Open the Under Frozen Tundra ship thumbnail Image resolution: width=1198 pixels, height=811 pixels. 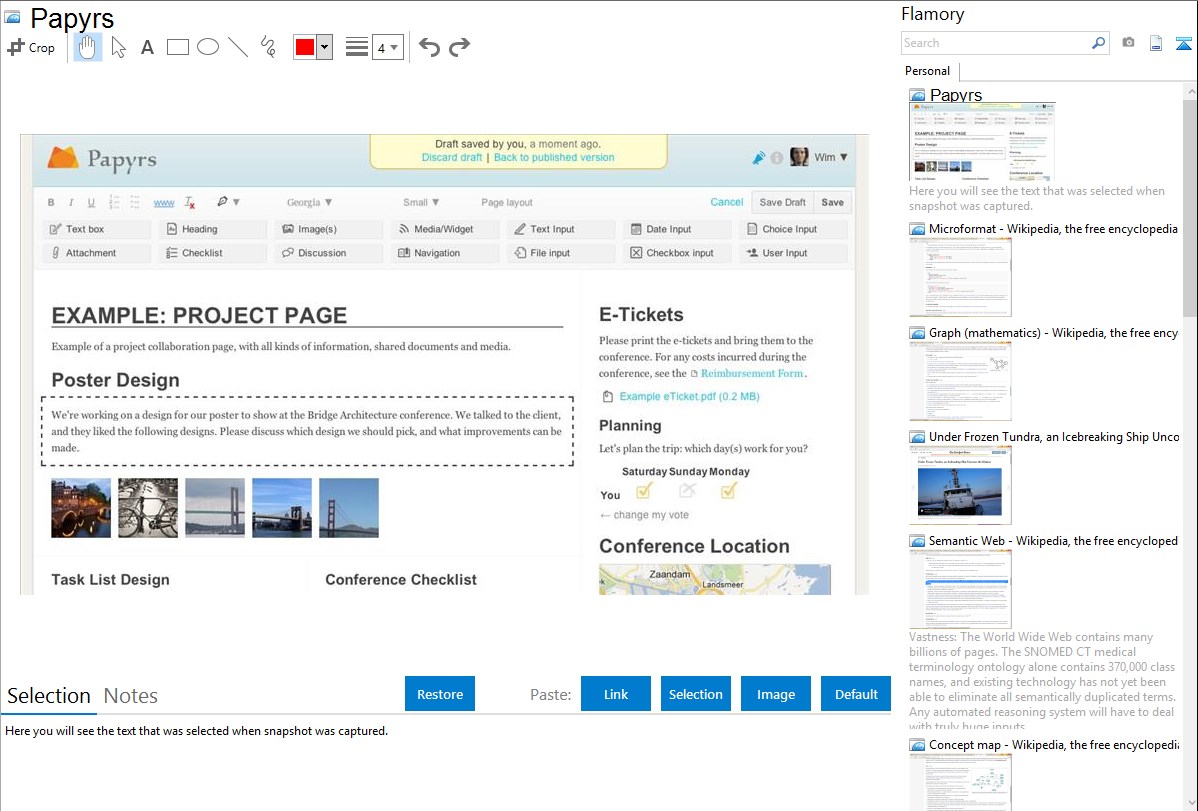pyautogui.click(x=960, y=485)
